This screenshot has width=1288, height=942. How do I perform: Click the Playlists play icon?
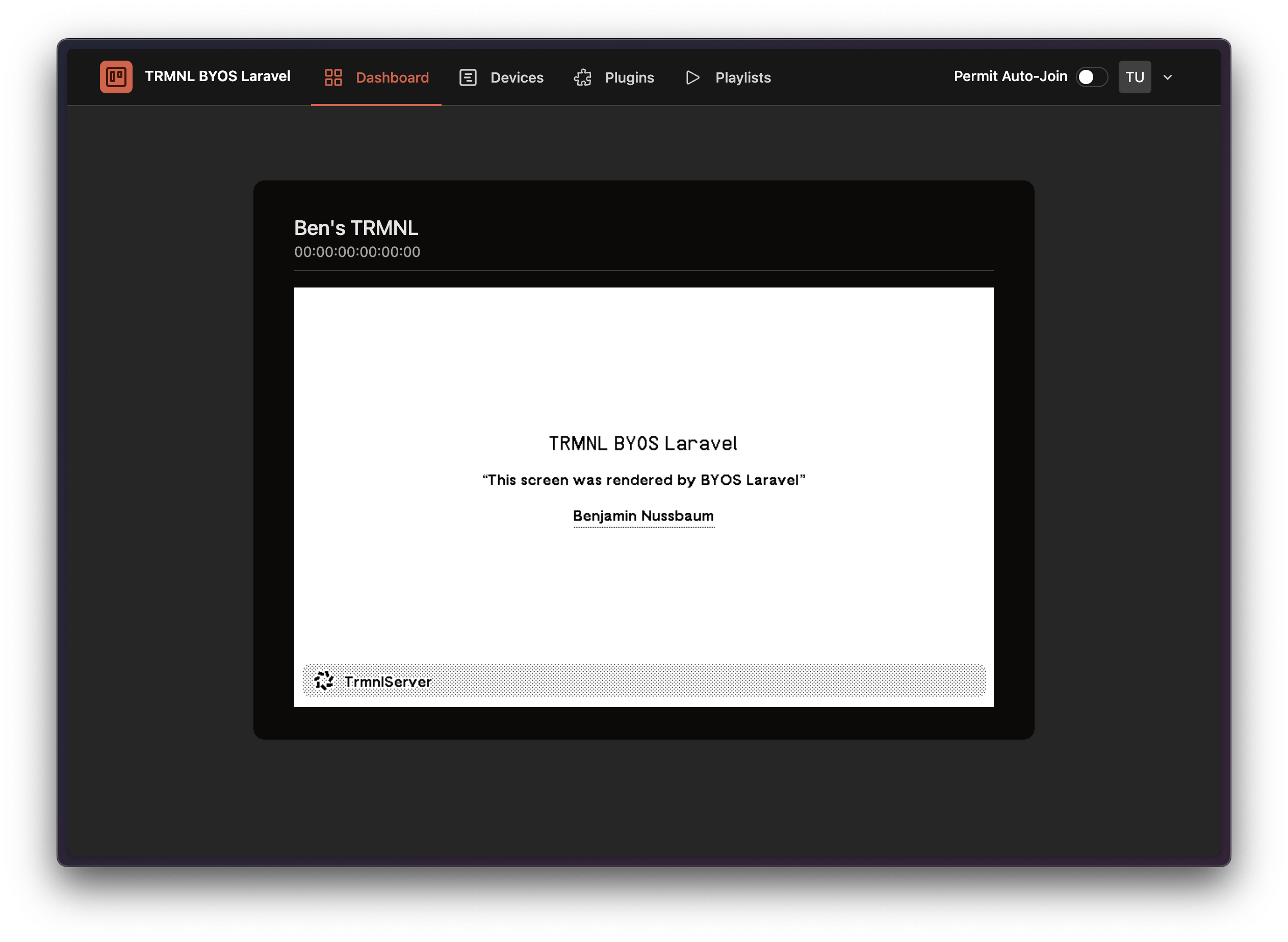[x=692, y=77]
